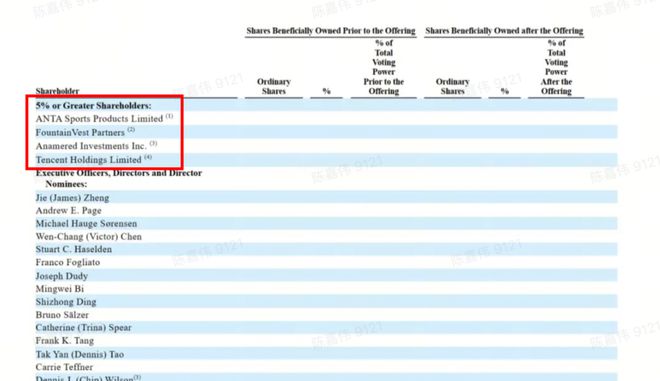This screenshot has width=660, height=381.
Task: Select Franco Fogliato in the list
Action: pyautogui.click(x=68, y=262)
